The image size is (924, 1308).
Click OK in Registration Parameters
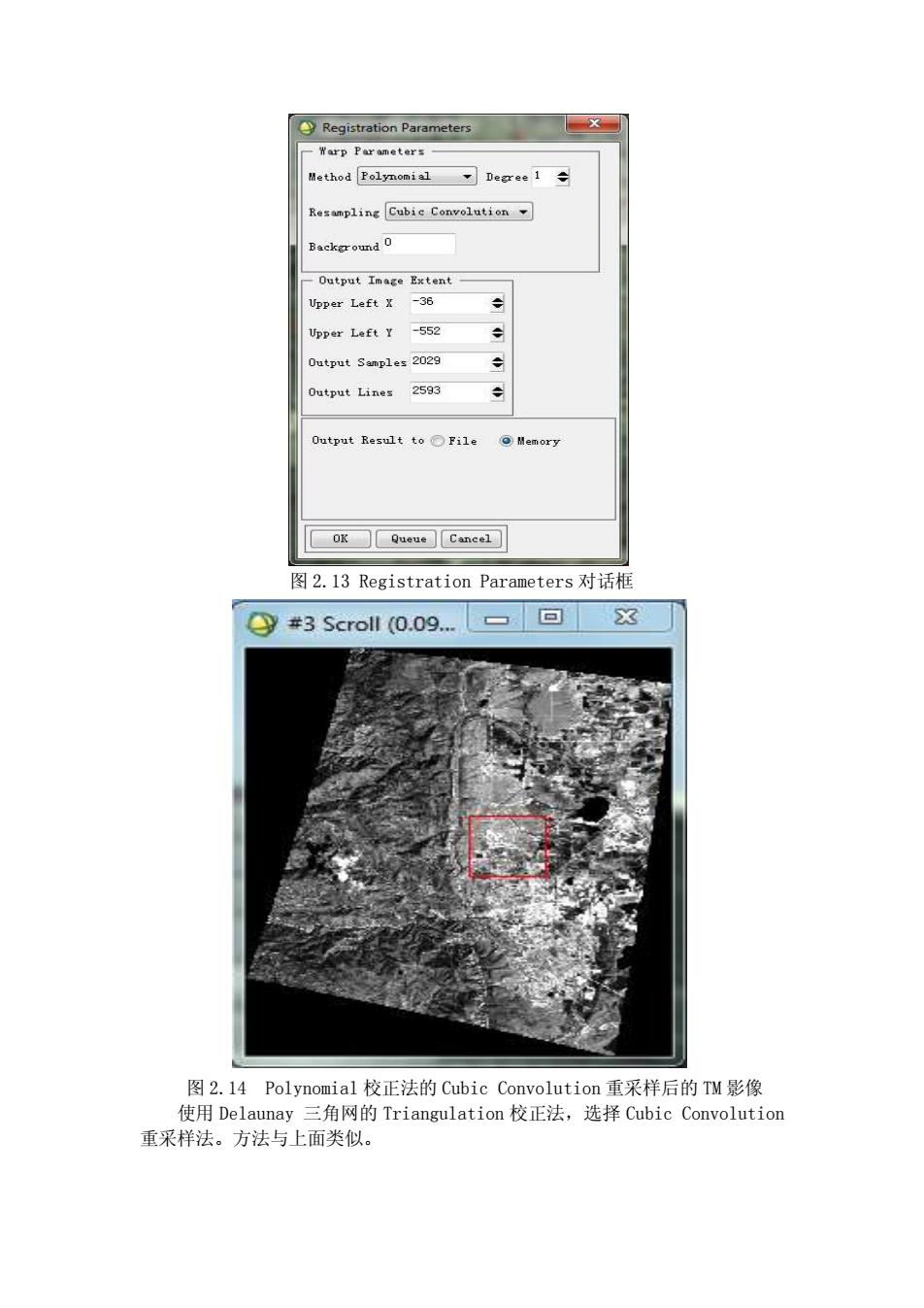[340, 539]
